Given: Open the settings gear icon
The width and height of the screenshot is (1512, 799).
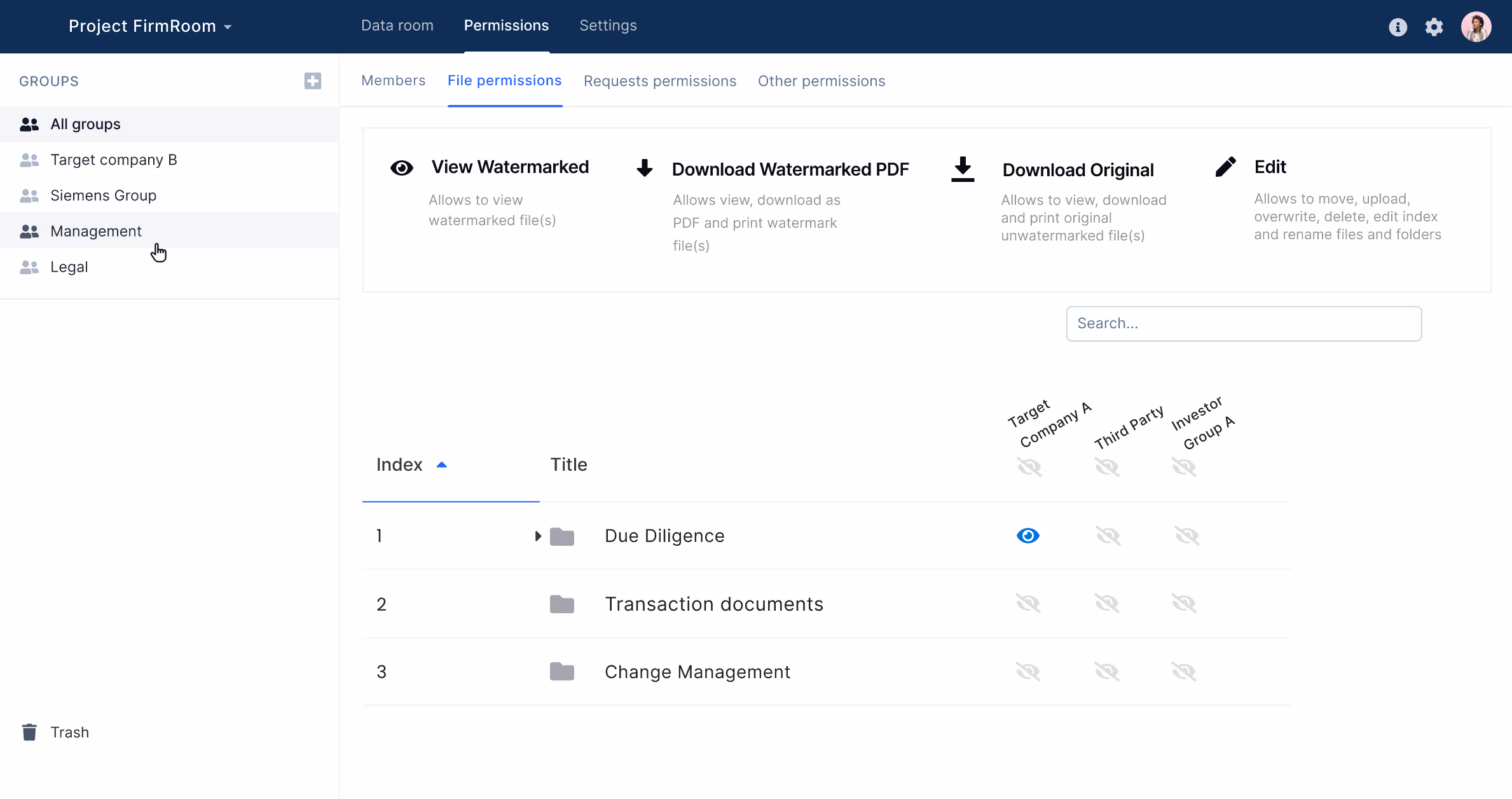Looking at the screenshot, I should tap(1434, 27).
